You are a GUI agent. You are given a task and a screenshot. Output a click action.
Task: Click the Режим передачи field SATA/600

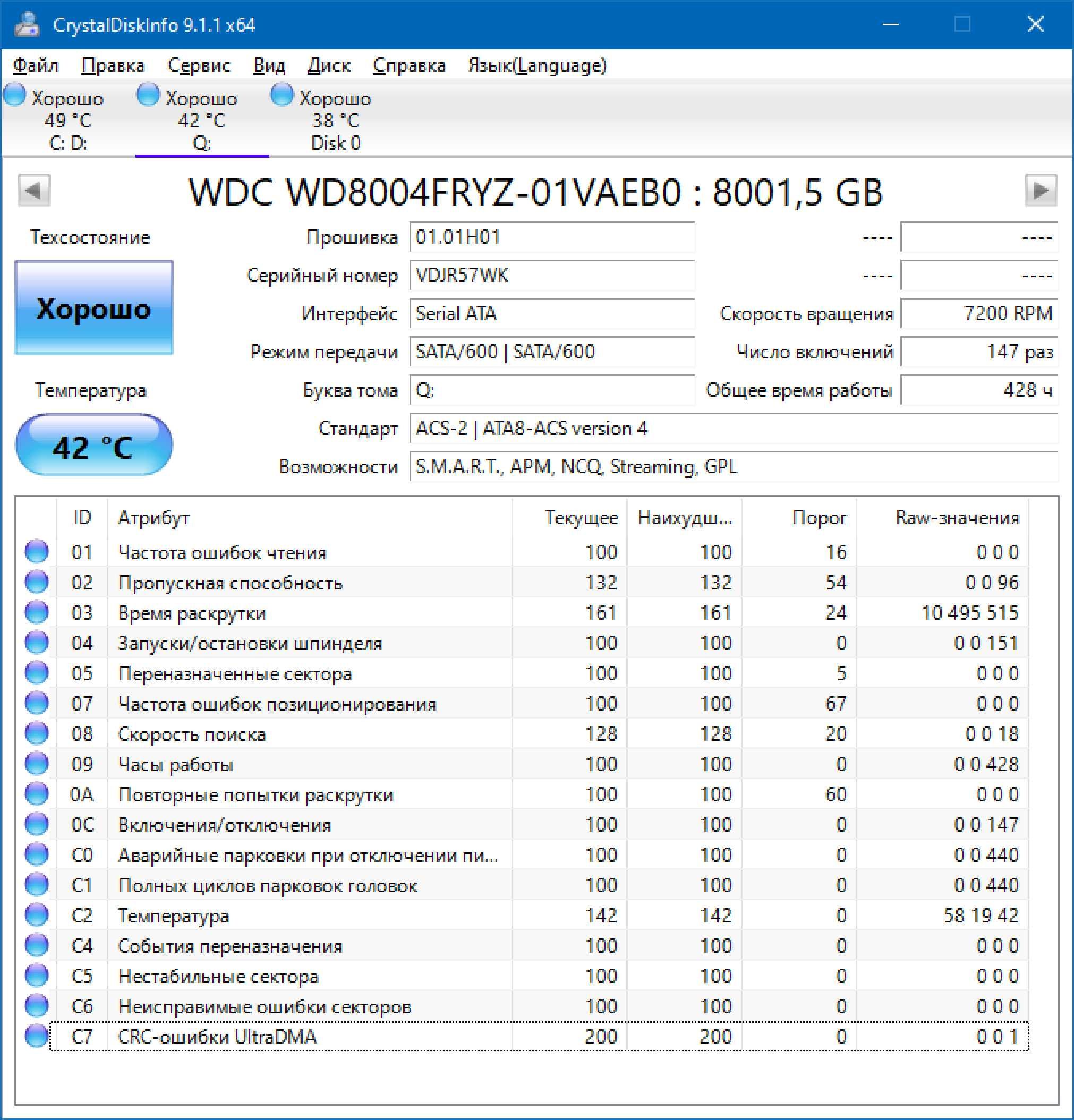point(552,352)
